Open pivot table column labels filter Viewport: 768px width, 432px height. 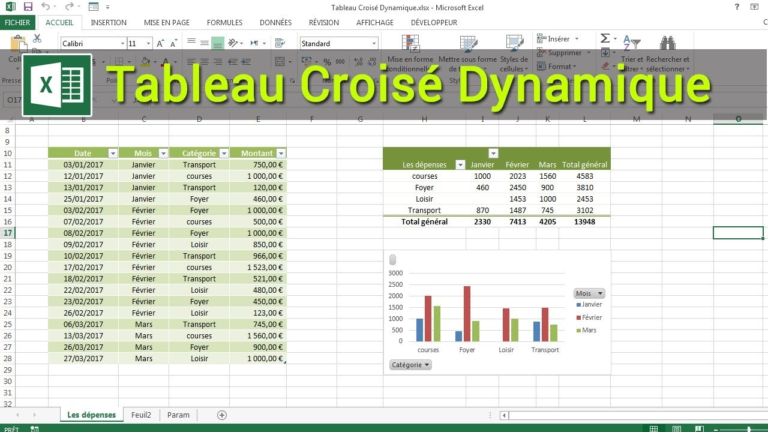coord(493,153)
